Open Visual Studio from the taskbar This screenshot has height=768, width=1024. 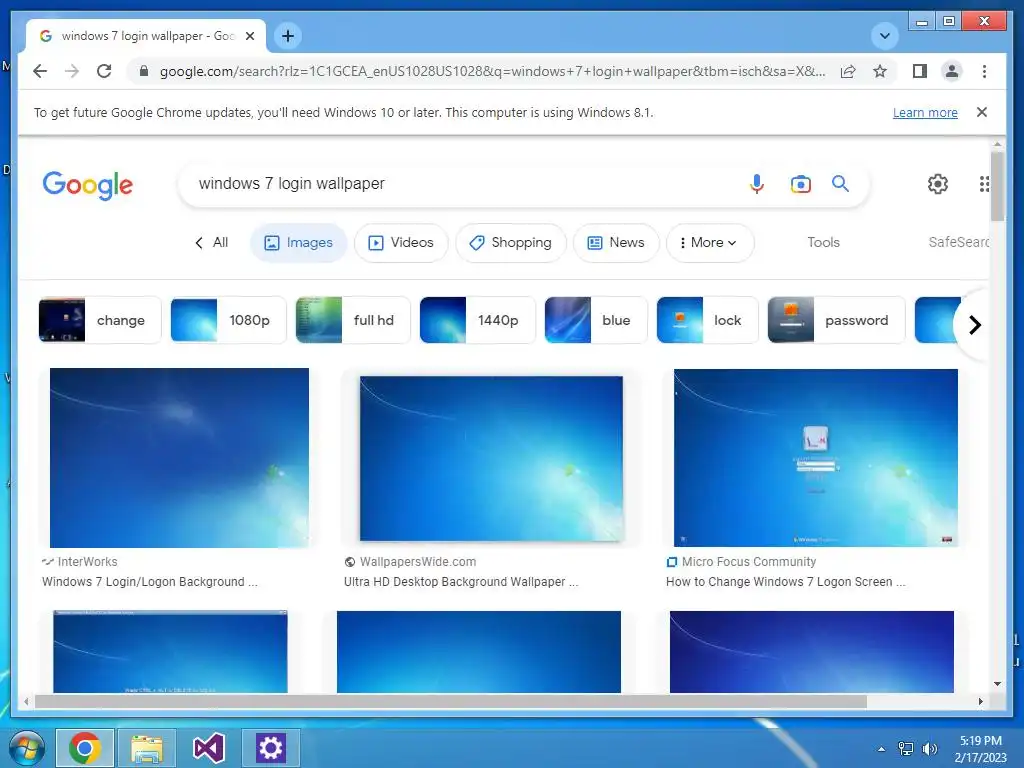click(x=209, y=748)
